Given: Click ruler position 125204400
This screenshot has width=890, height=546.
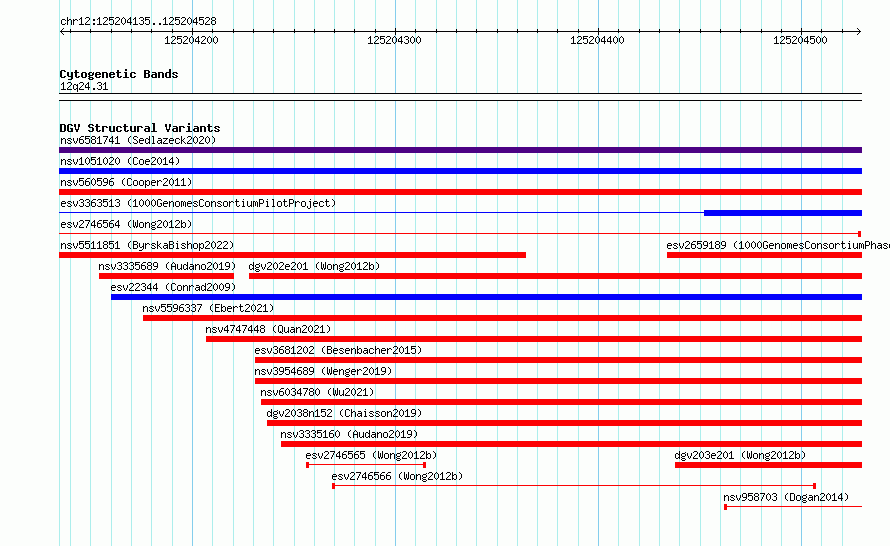Looking at the screenshot, I should (x=597, y=40).
